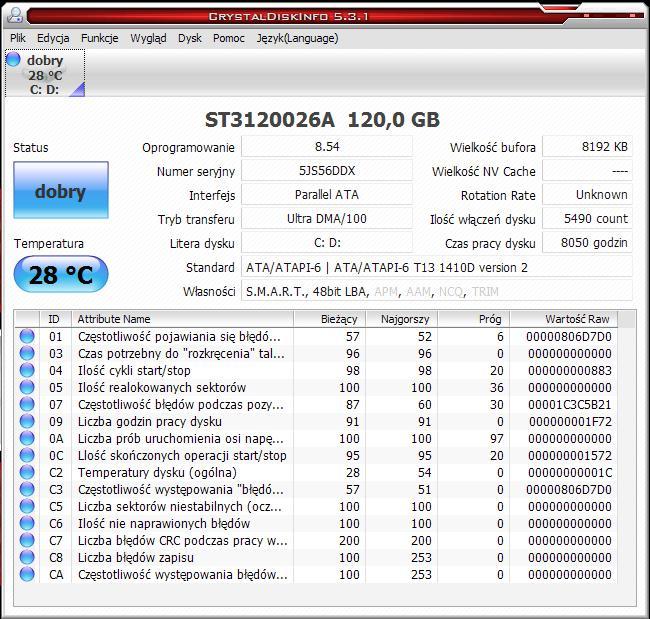Viewport: 650px width, 619px height.
Task: Click the Bieżący column header
Action: pos(330,319)
